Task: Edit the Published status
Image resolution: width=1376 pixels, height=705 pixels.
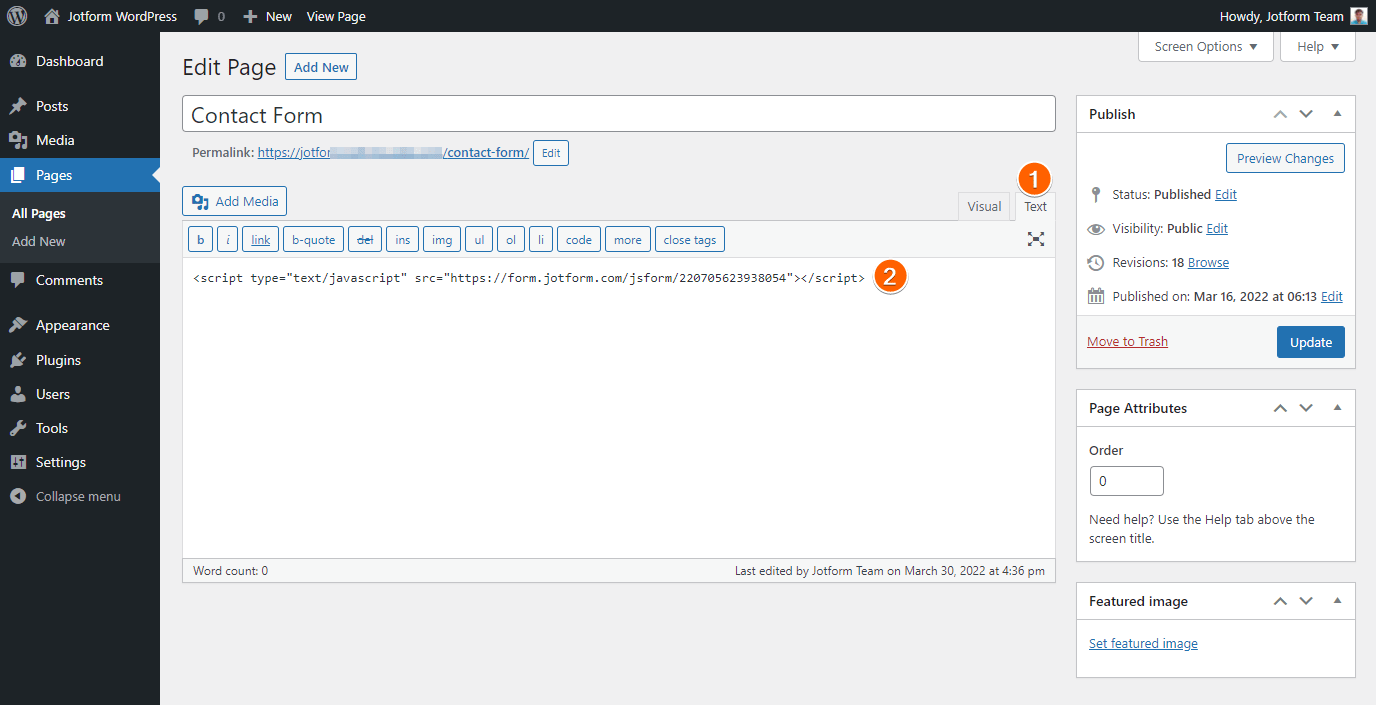Action: [1226, 194]
